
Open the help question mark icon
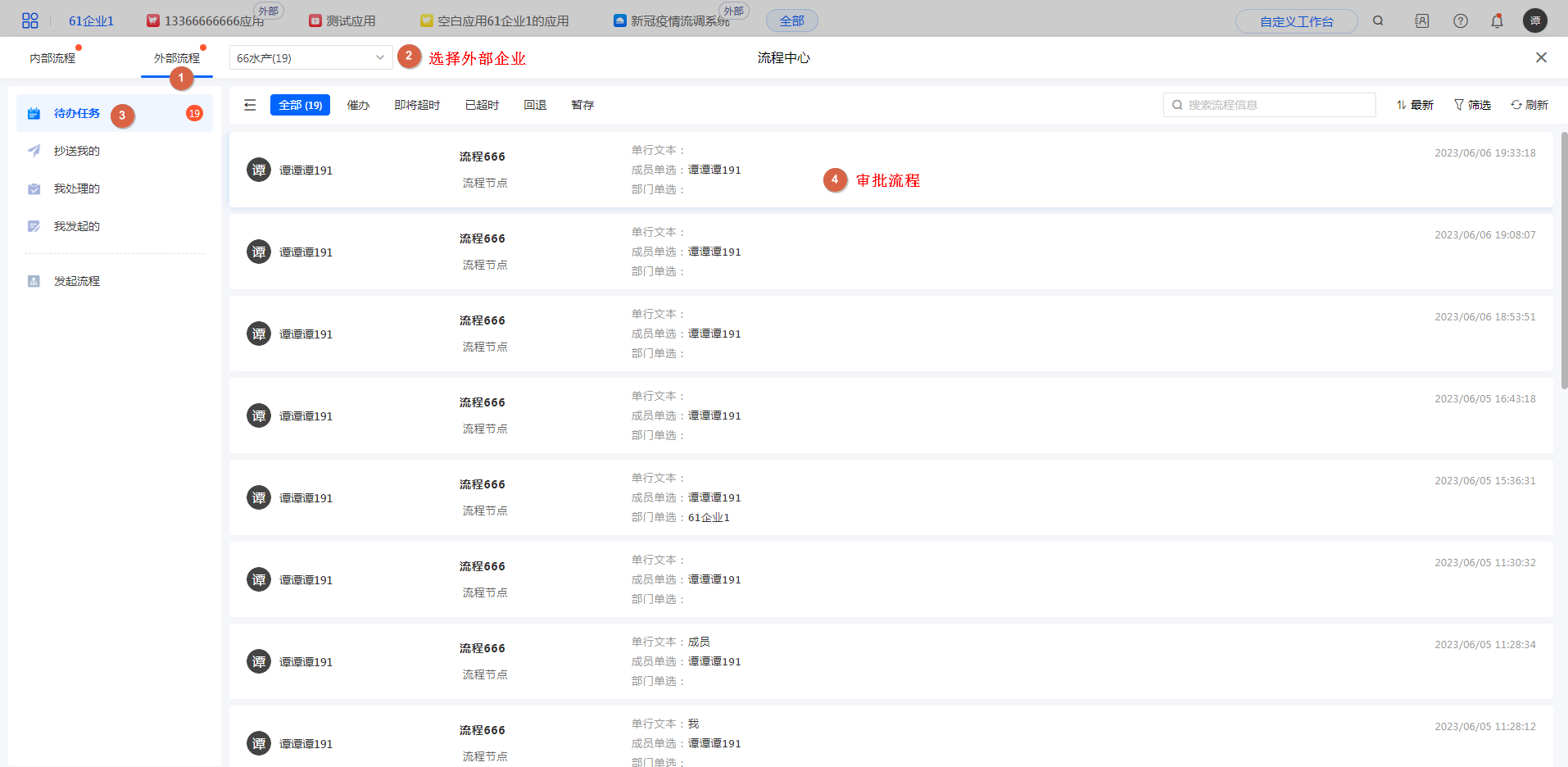(x=1460, y=20)
